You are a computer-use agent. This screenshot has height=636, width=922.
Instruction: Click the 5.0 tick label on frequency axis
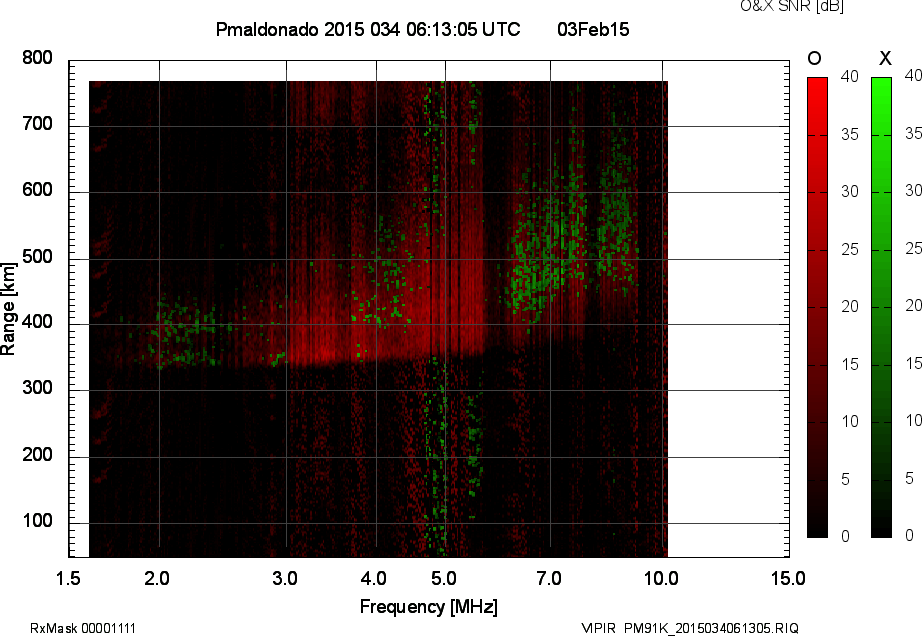coord(444,579)
